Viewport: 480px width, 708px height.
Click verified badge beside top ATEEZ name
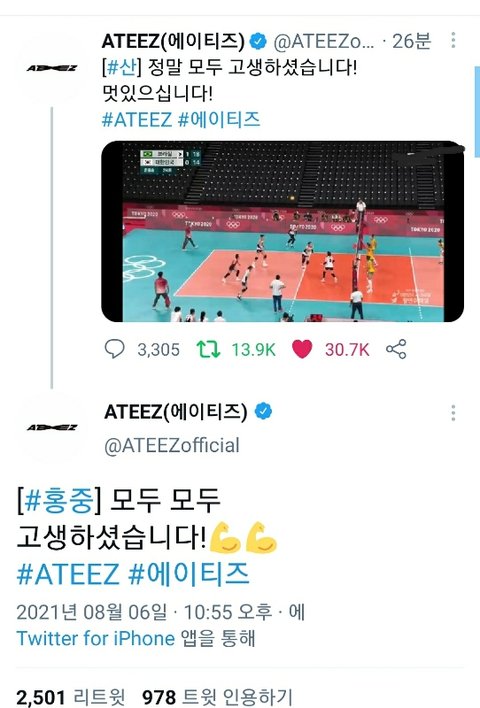[x=258, y=41]
